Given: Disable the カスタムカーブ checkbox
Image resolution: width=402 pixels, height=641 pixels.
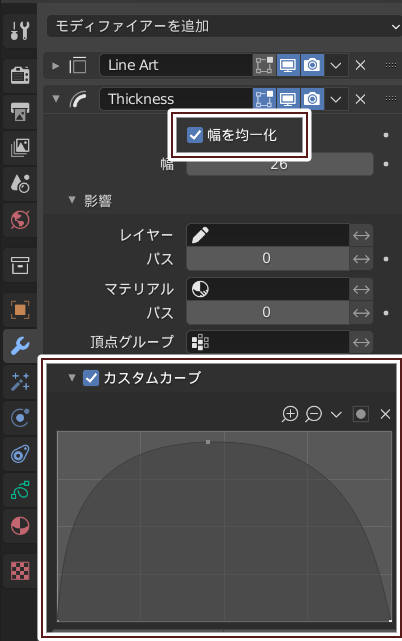Looking at the screenshot, I should coord(90,377).
